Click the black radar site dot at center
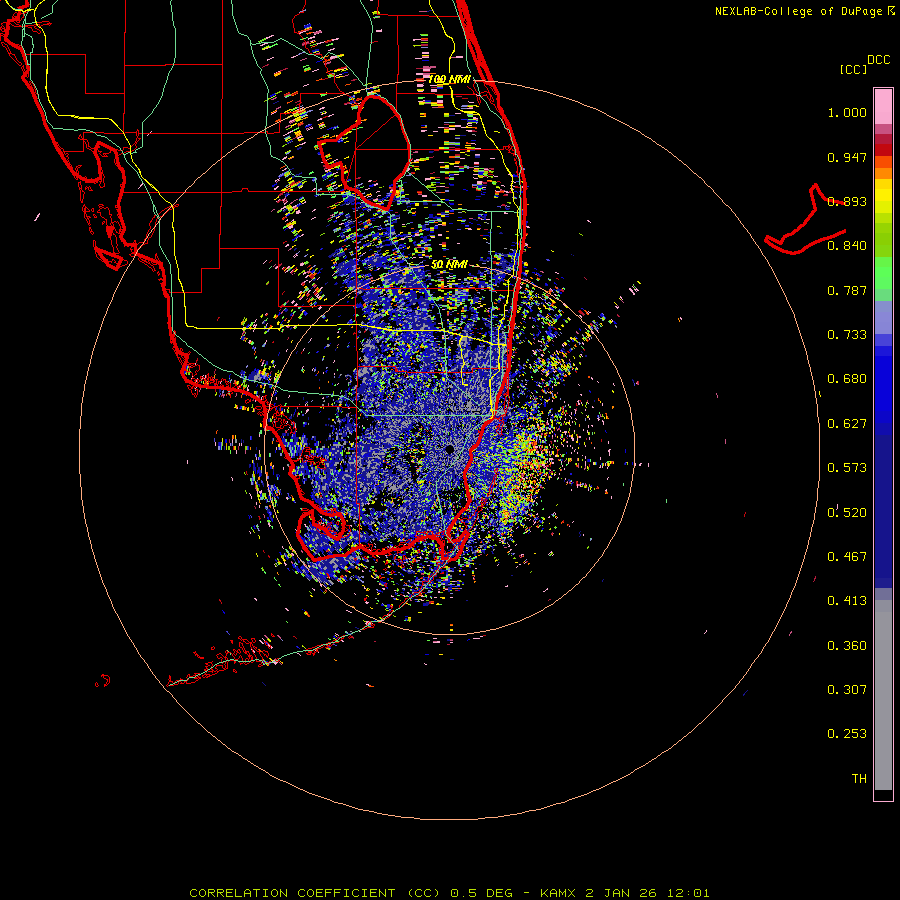Image resolution: width=900 pixels, height=900 pixels. pyautogui.click(x=450, y=449)
